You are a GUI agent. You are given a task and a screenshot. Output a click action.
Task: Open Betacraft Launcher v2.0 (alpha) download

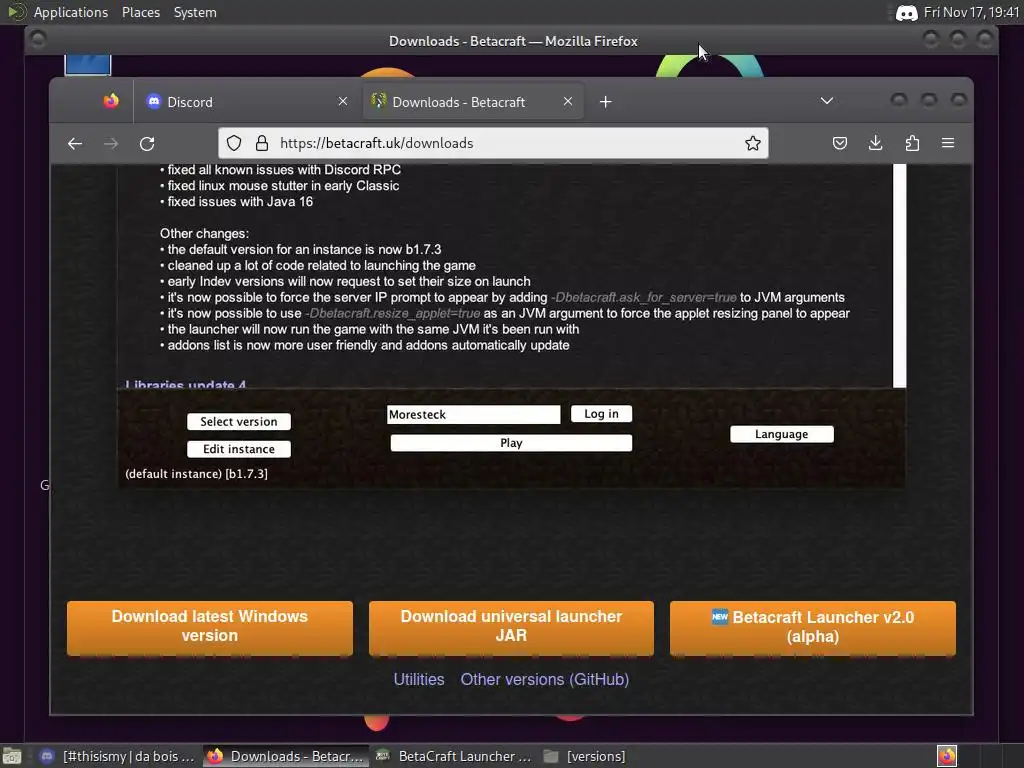[812, 627]
